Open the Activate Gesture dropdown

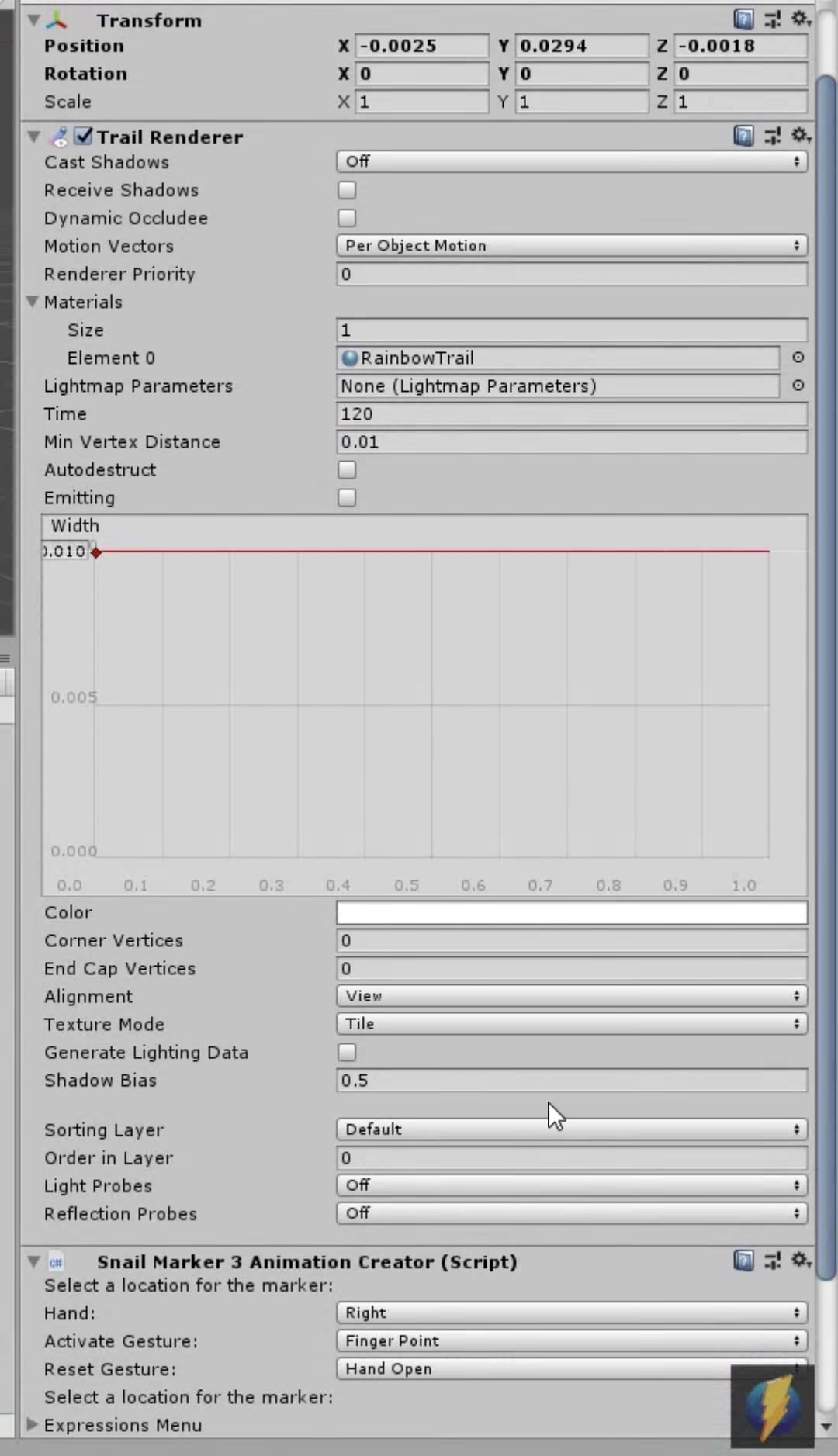(571, 1340)
